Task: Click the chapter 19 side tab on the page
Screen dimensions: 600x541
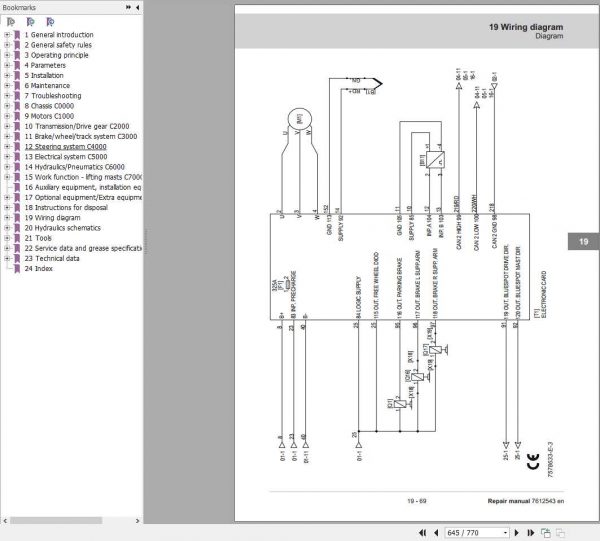Action: click(x=583, y=242)
